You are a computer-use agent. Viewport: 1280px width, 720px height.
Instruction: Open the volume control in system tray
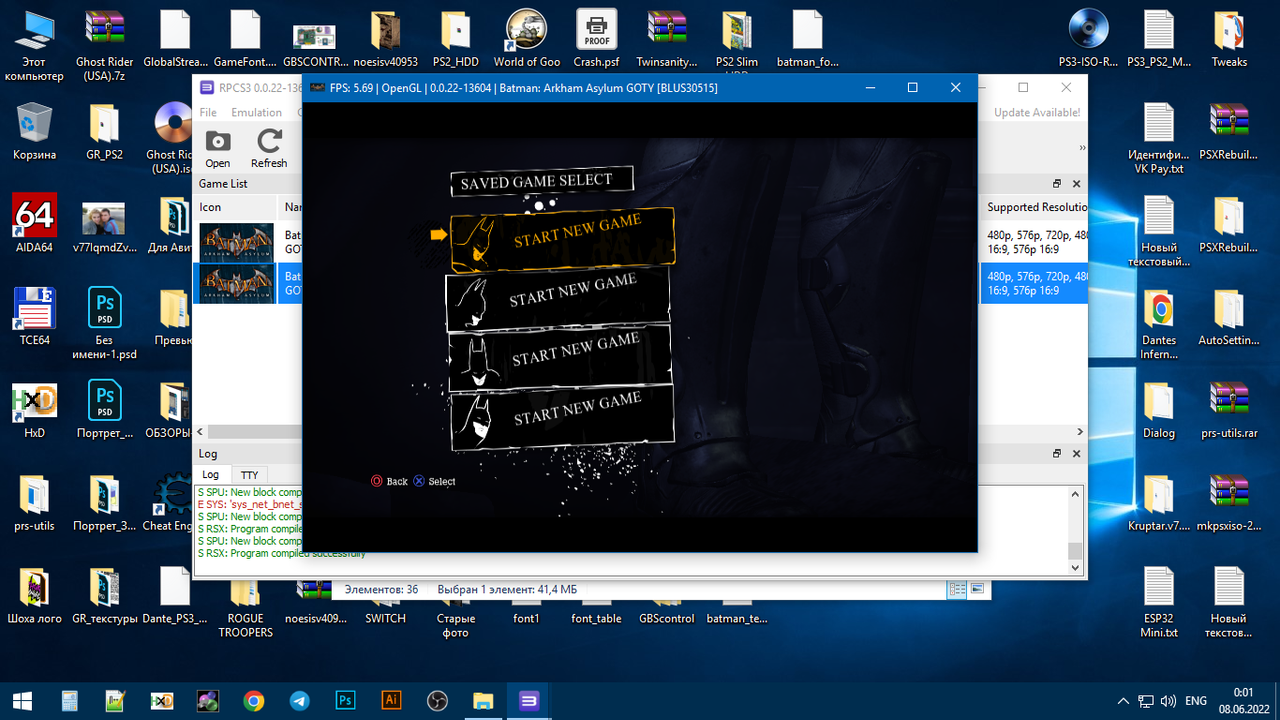click(x=1169, y=701)
